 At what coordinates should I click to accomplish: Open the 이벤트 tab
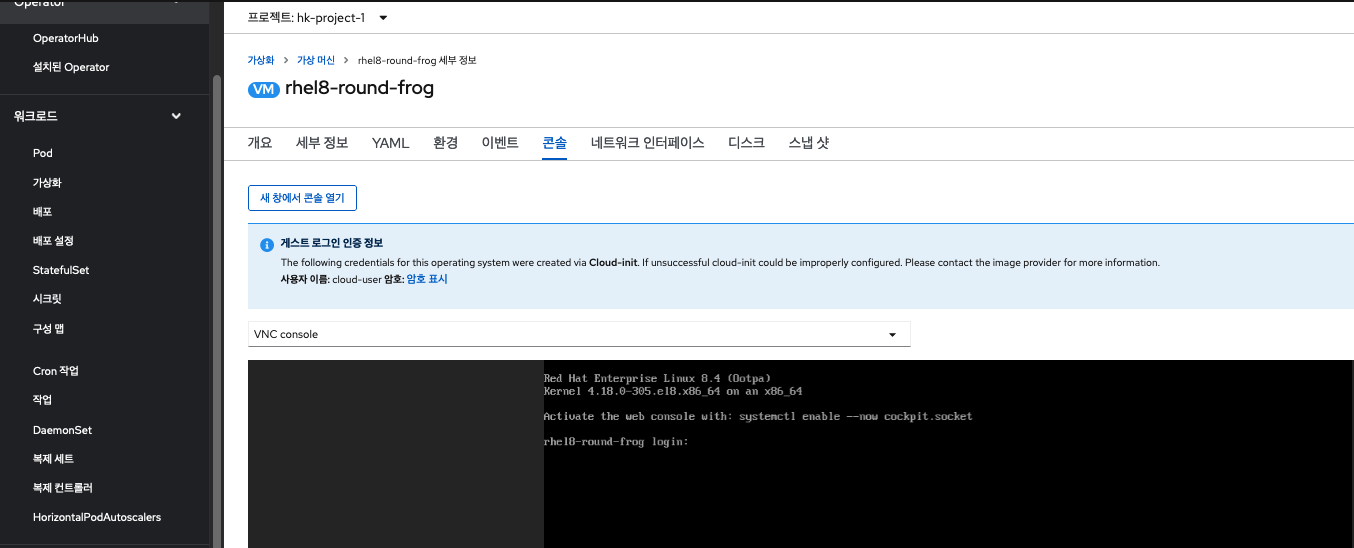point(500,143)
